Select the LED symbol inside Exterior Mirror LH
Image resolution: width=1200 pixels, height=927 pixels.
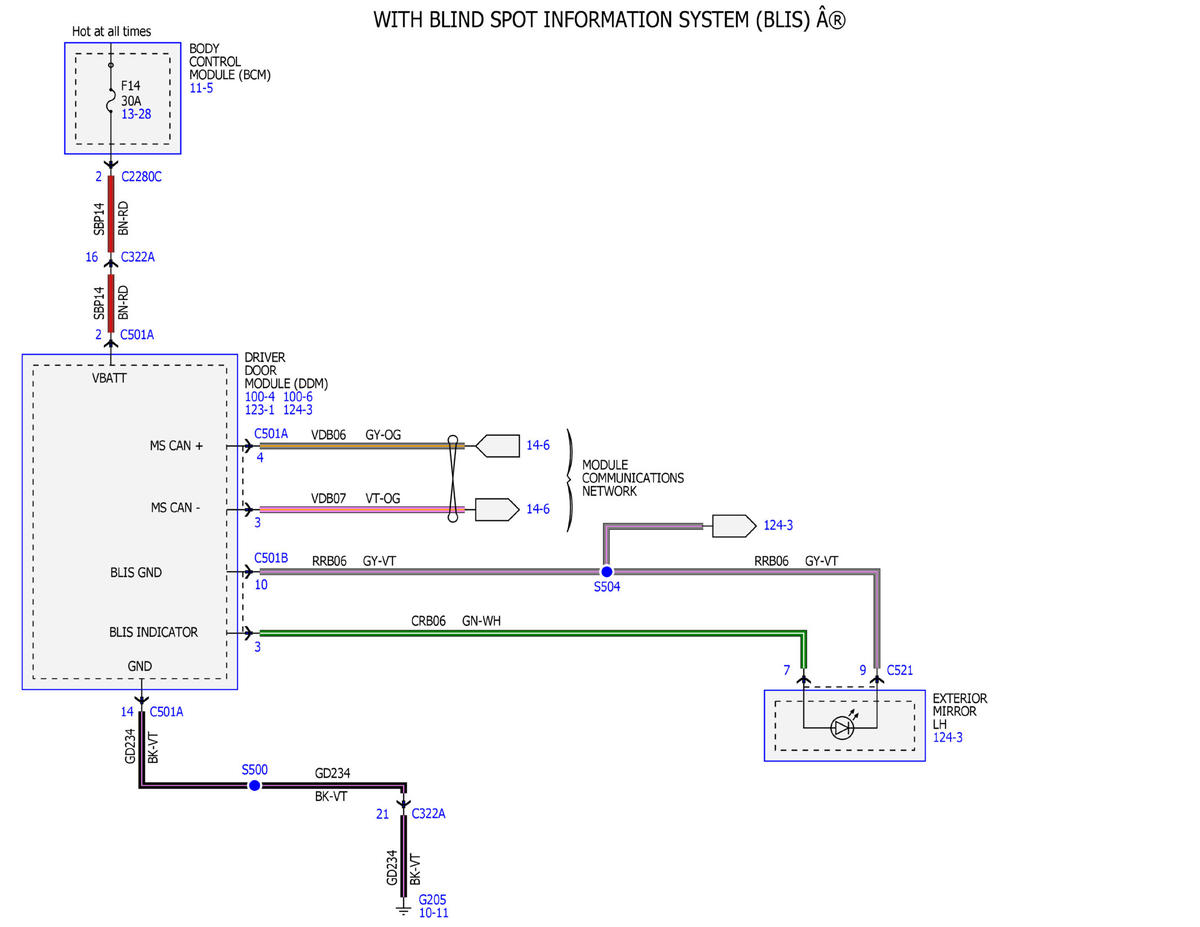[x=841, y=728]
